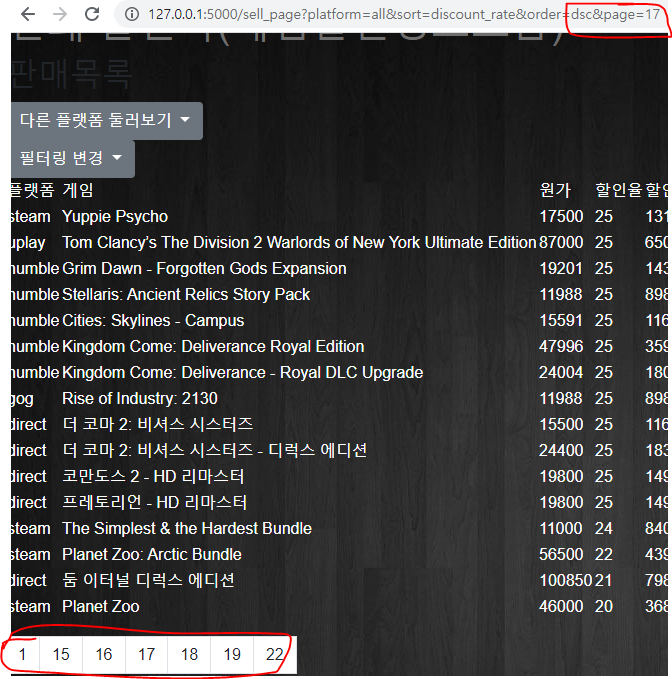Go to pagination page 18
This screenshot has height=679, width=672.
189,654
